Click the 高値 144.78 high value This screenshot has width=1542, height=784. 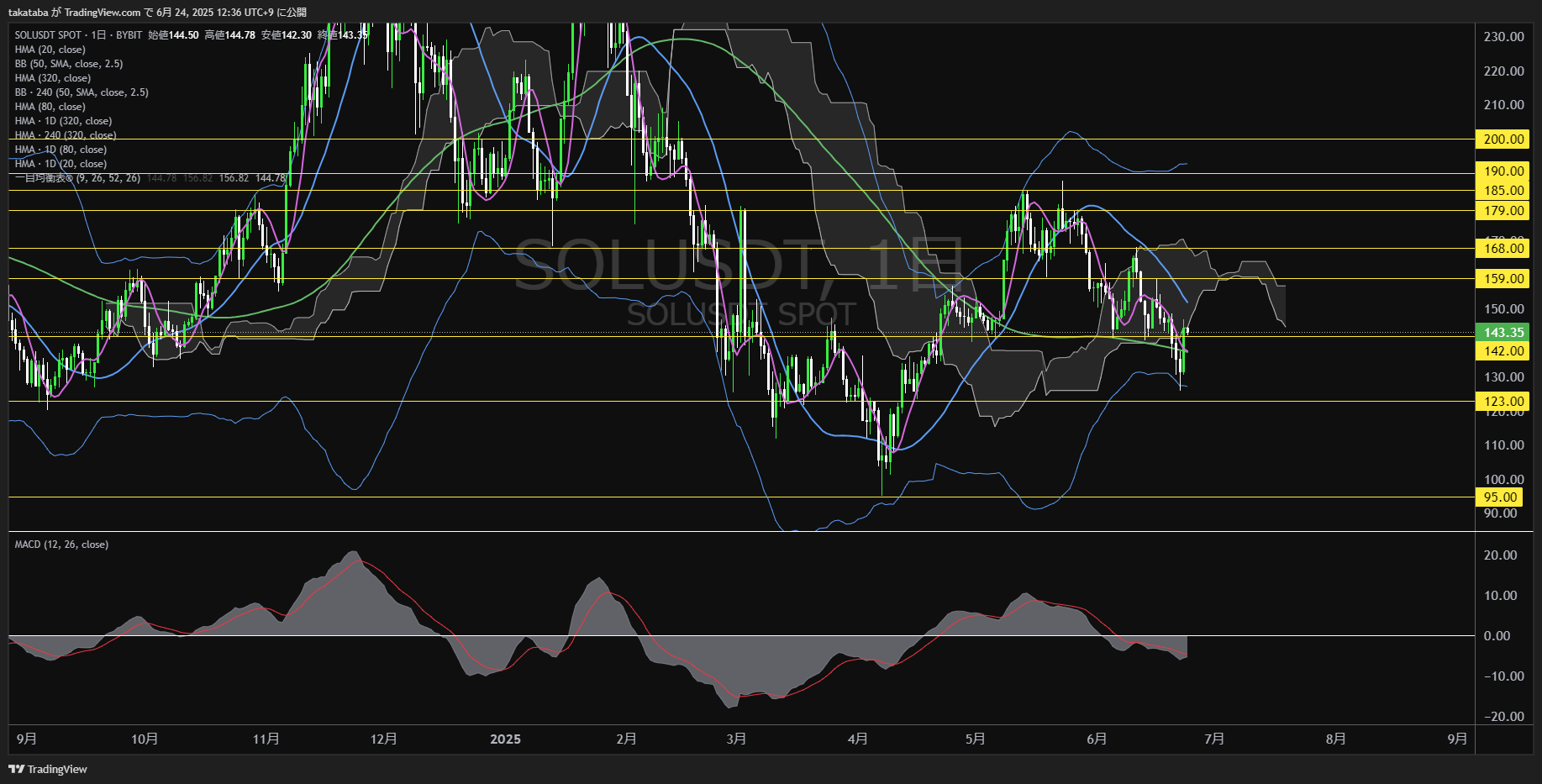[229, 35]
